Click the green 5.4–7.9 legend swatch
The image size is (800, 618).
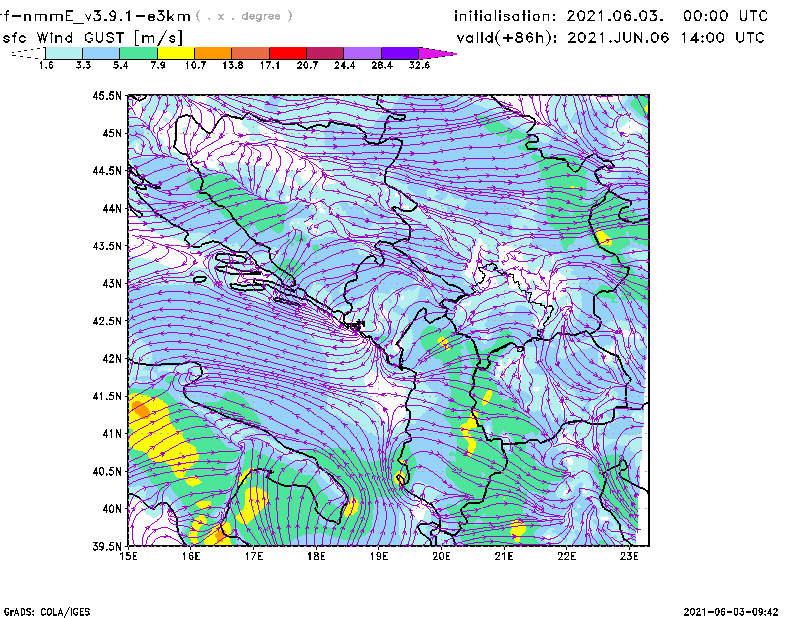pos(139,53)
